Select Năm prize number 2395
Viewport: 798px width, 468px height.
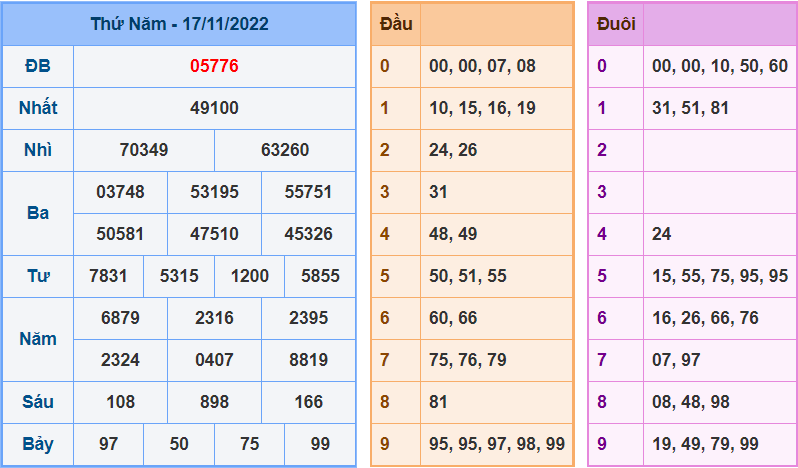tap(308, 318)
